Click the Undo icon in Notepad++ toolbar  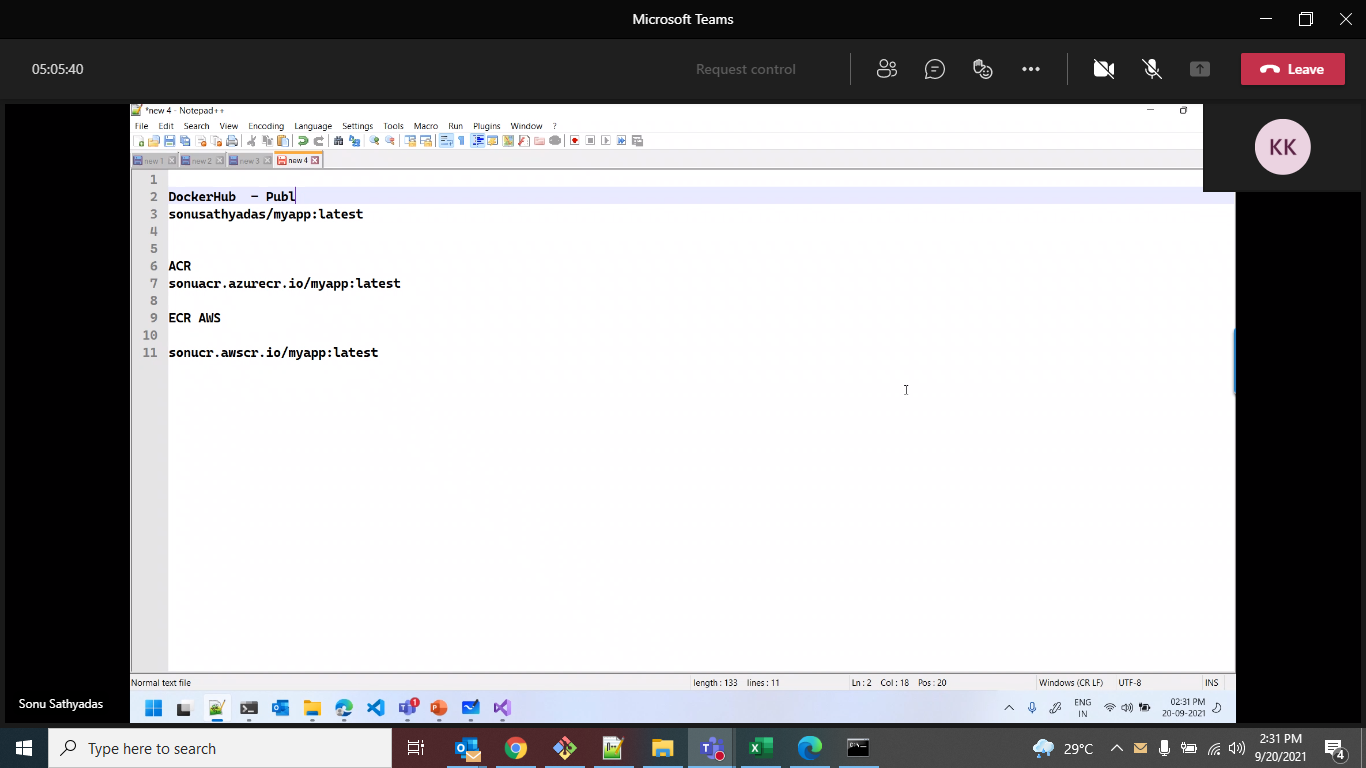(x=303, y=141)
